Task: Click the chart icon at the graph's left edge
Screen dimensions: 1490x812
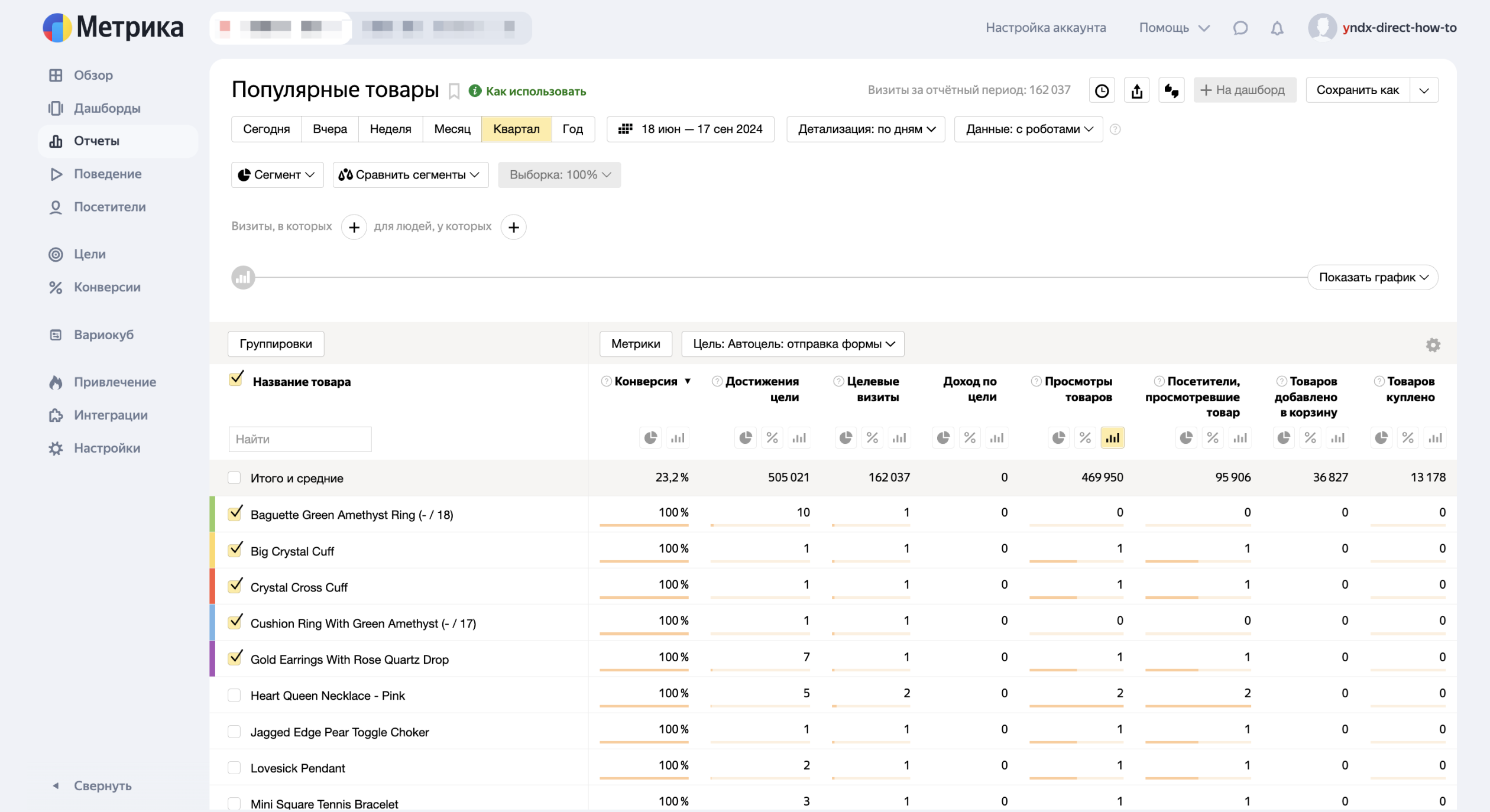Action: pos(243,277)
